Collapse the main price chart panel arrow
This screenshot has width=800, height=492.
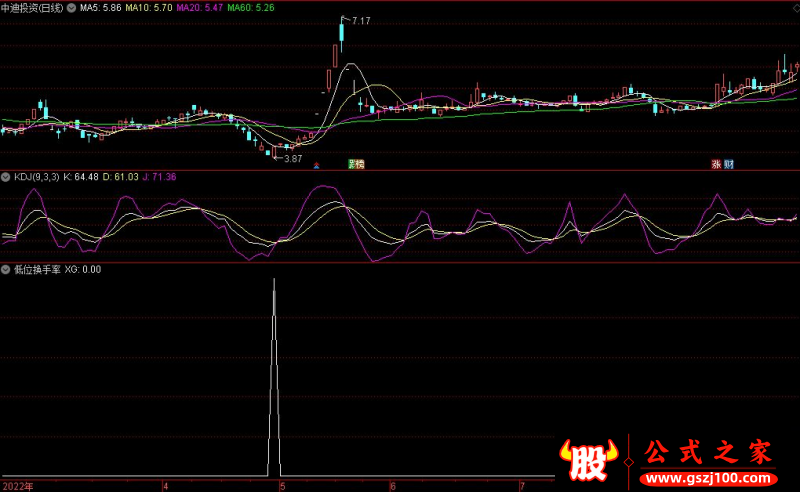click(x=6, y=7)
